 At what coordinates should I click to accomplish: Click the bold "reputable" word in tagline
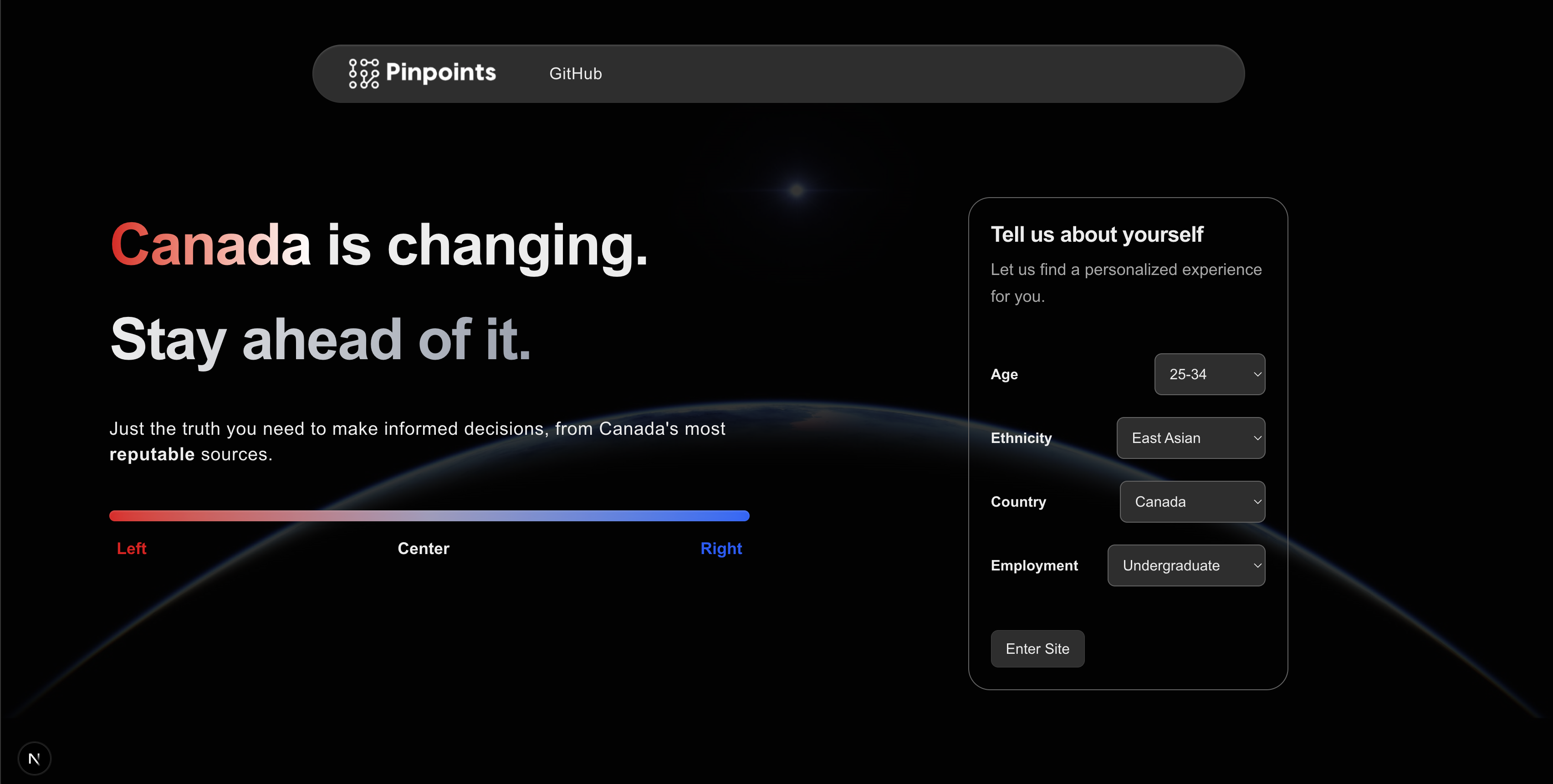point(152,454)
